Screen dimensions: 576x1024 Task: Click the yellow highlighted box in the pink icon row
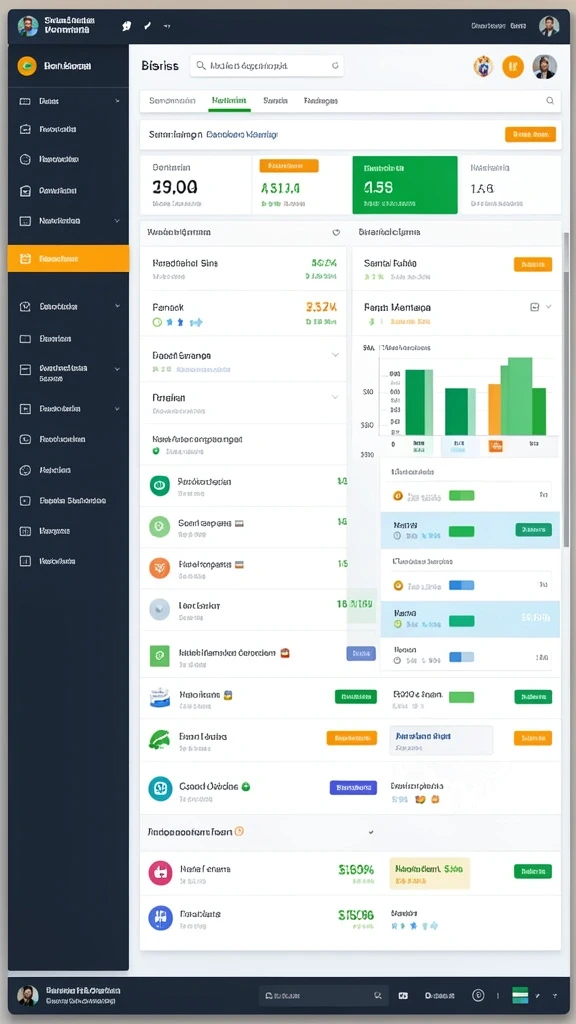tap(430, 874)
